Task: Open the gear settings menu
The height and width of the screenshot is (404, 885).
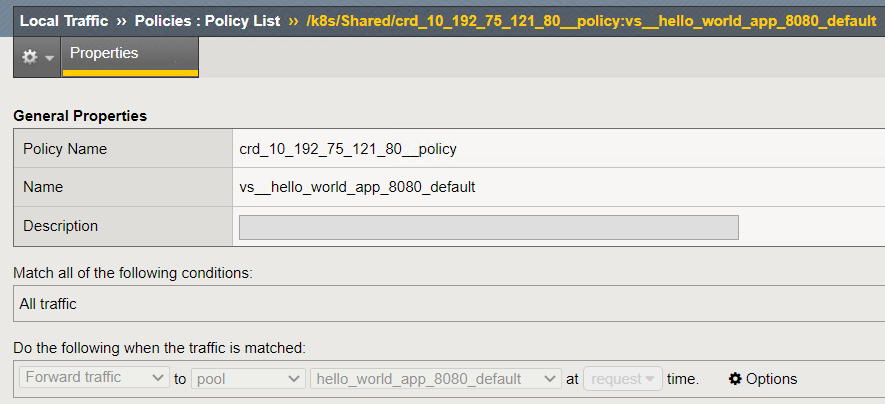Action: (x=37, y=57)
